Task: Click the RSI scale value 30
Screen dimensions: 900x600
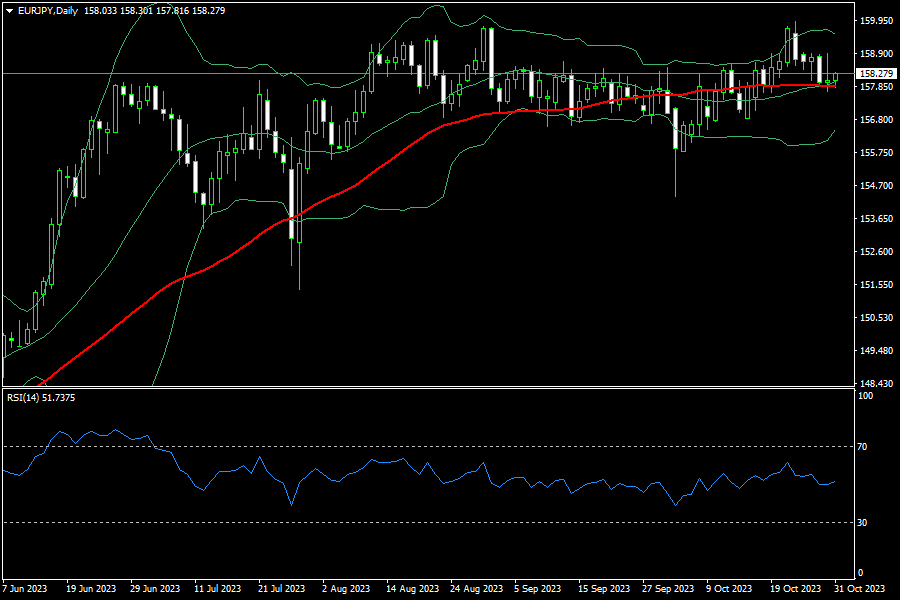Action: tap(862, 522)
